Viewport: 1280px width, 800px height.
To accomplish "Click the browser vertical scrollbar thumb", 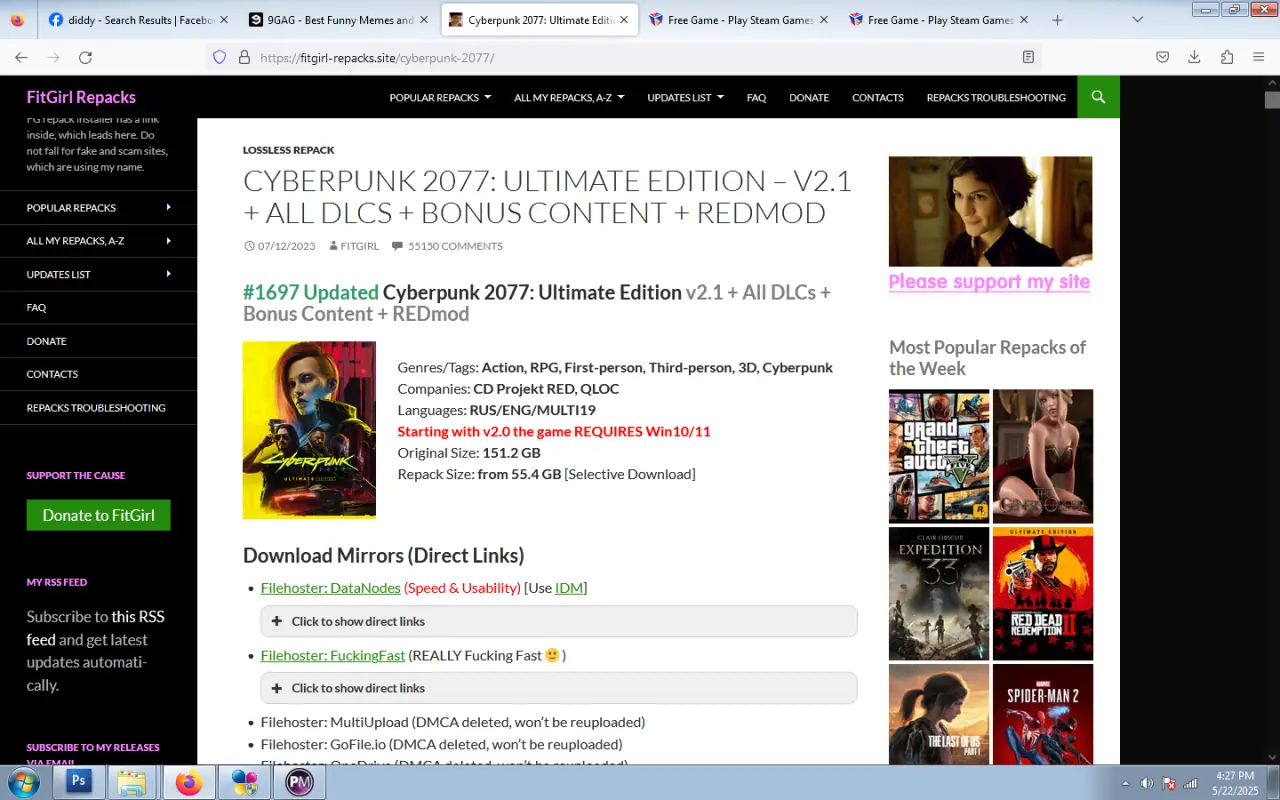I will point(1272,100).
